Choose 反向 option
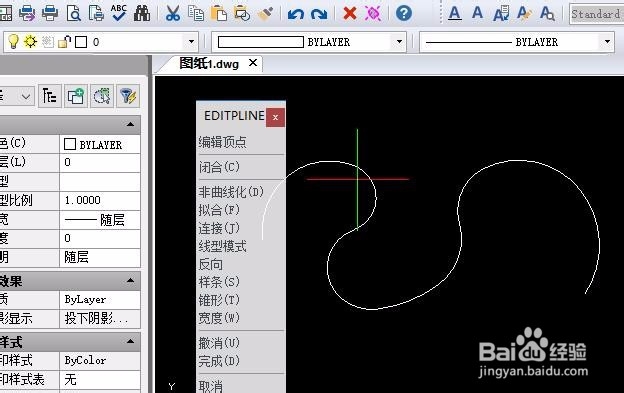The height and width of the screenshot is (393, 624). pos(211,264)
